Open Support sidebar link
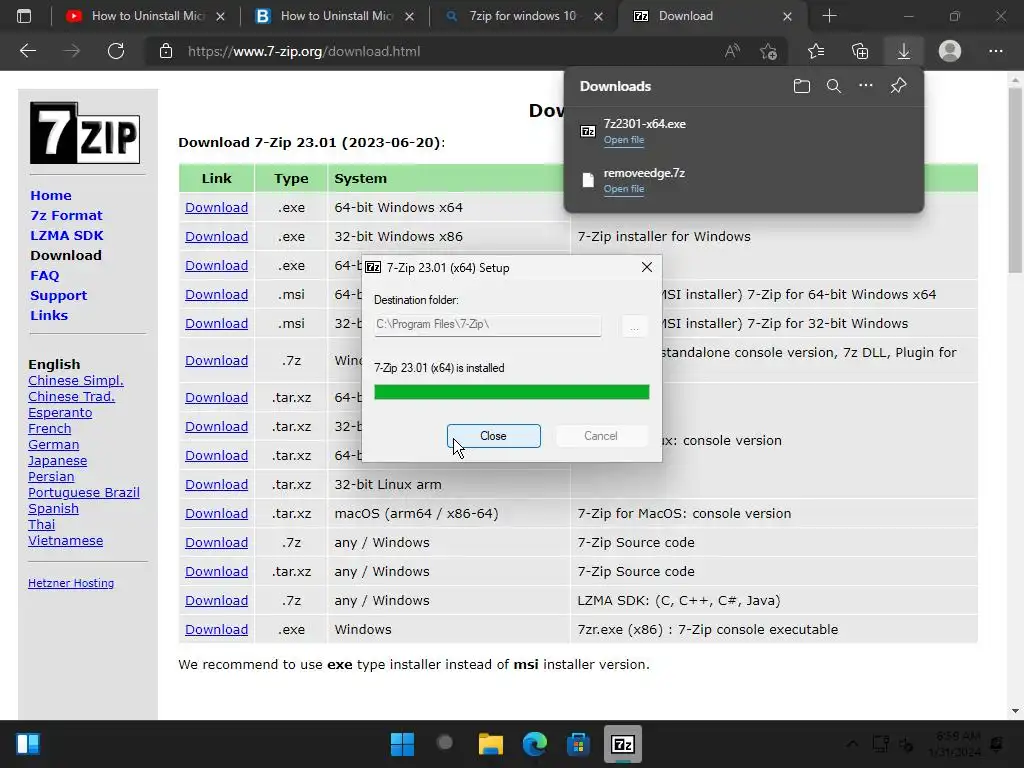Image resolution: width=1024 pixels, height=768 pixels. tap(58, 295)
